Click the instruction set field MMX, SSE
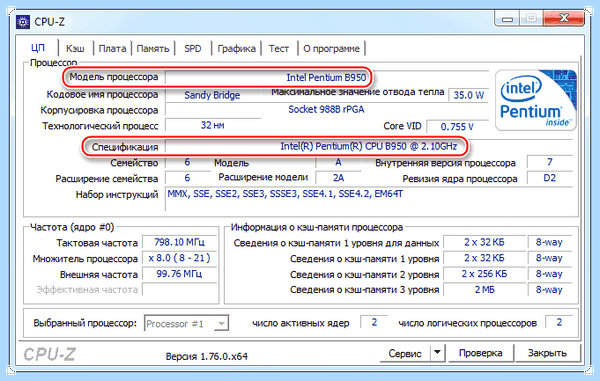600x381 pixels. [x=369, y=199]
